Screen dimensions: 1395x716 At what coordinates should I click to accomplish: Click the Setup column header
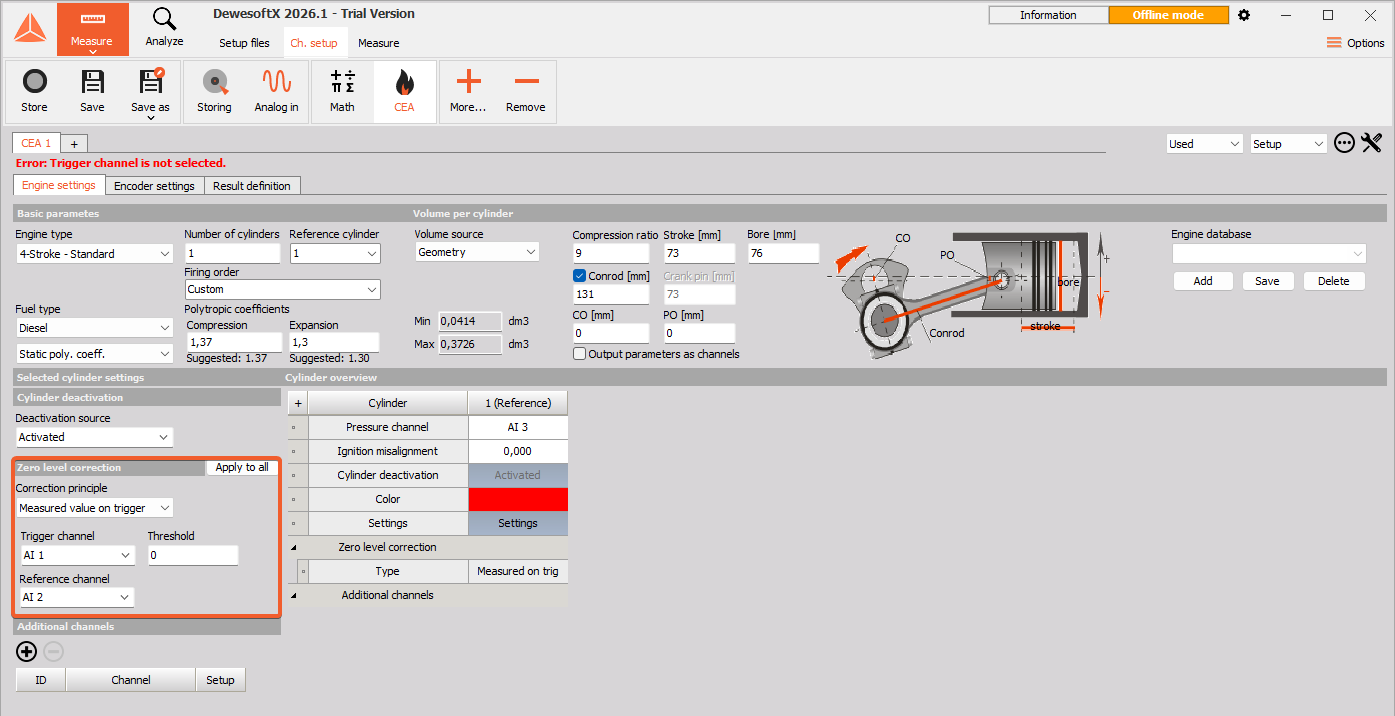pos(220,680)
